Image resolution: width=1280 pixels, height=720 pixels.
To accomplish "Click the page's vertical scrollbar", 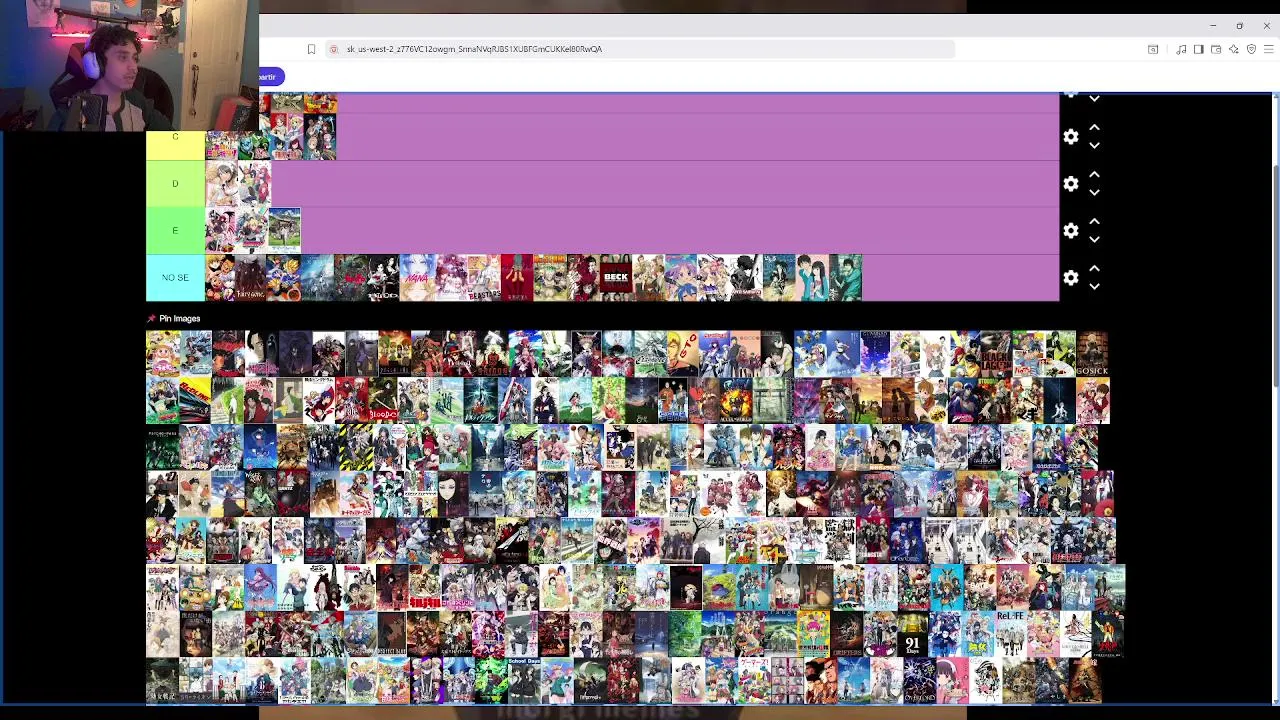I will [1276, 275].
